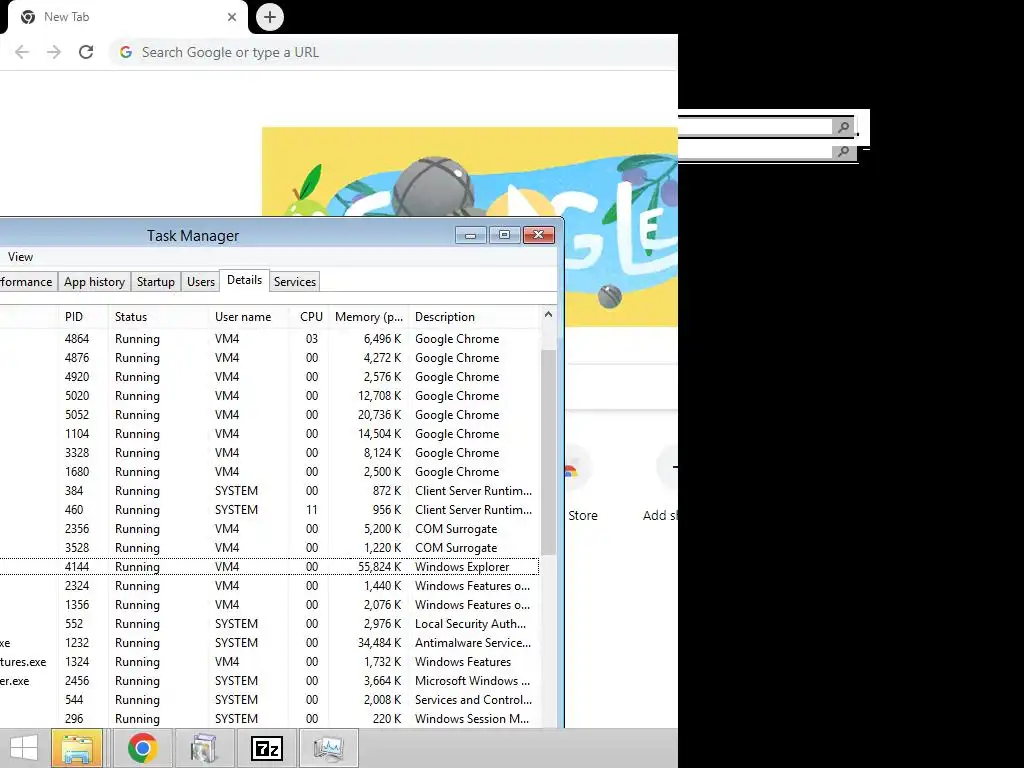Sort by the User name column header
This screenshot has width=1024, height=768.
[x=249, y=317]
